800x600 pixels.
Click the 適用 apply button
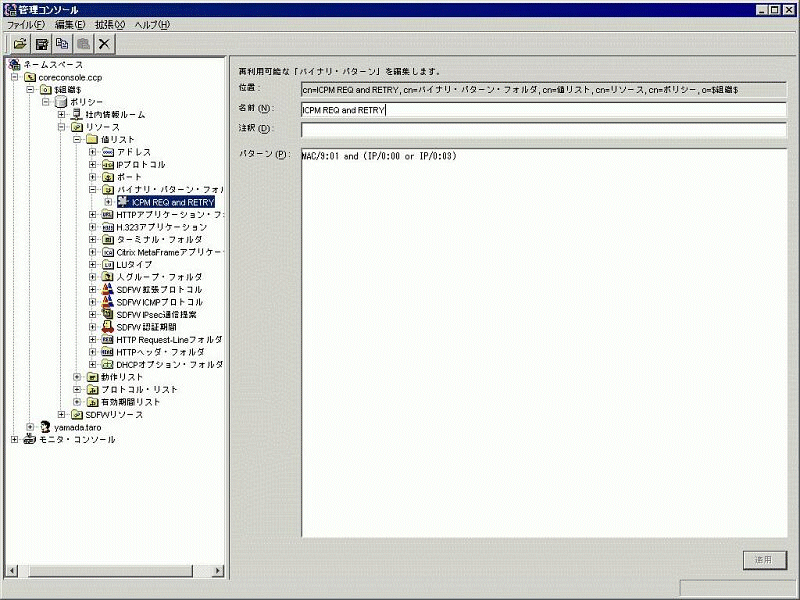pos(765,560)
